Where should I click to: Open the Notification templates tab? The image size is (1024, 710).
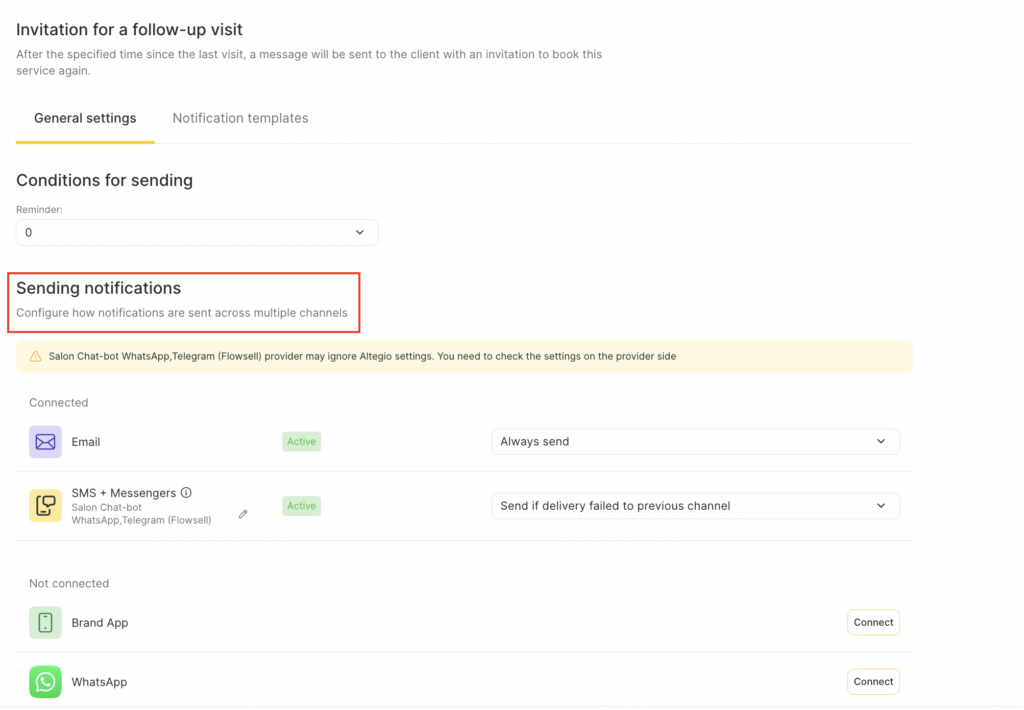(x=240, y=118)
